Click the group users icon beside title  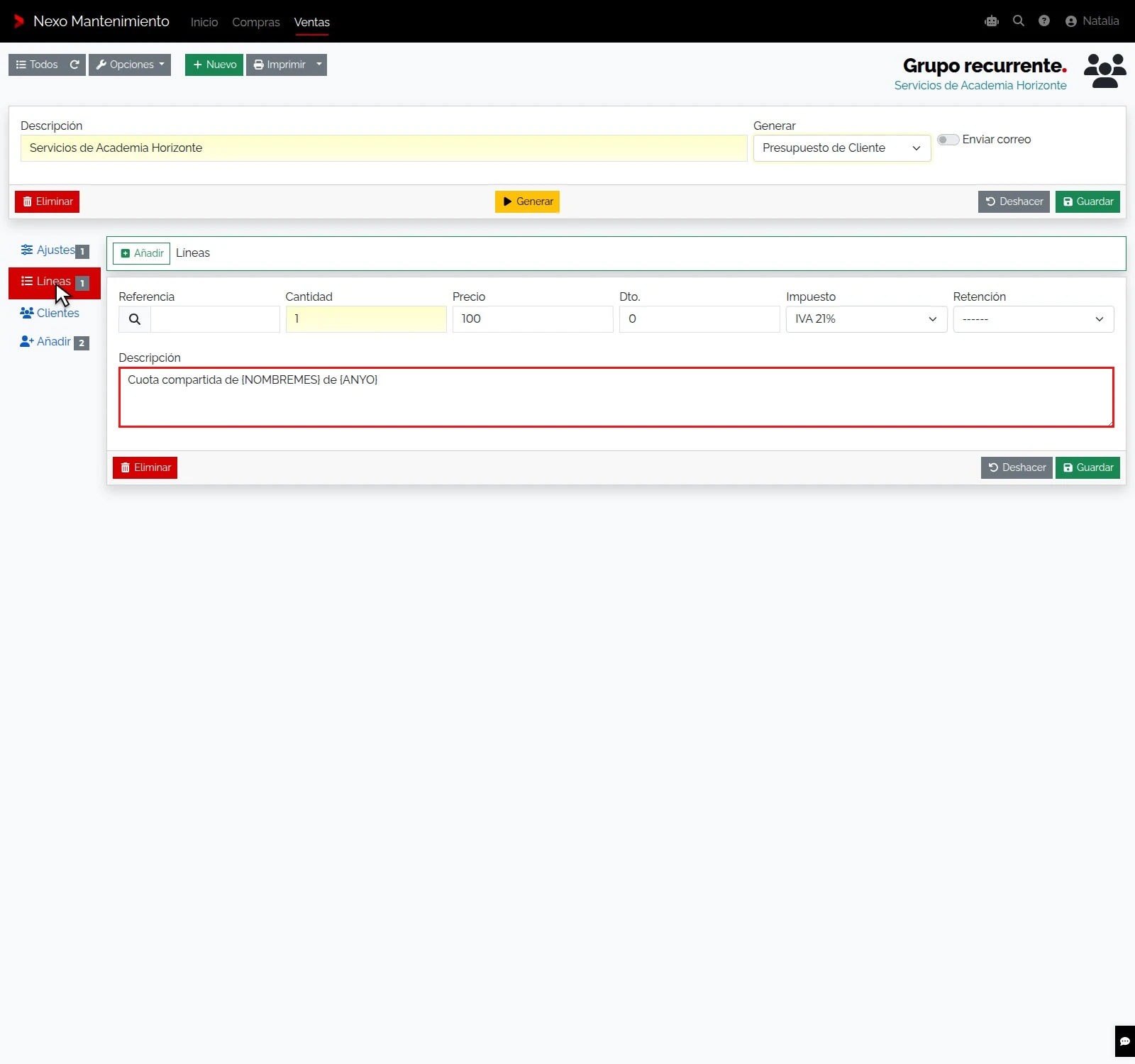pyautogui.click(x=1105, y=71)
